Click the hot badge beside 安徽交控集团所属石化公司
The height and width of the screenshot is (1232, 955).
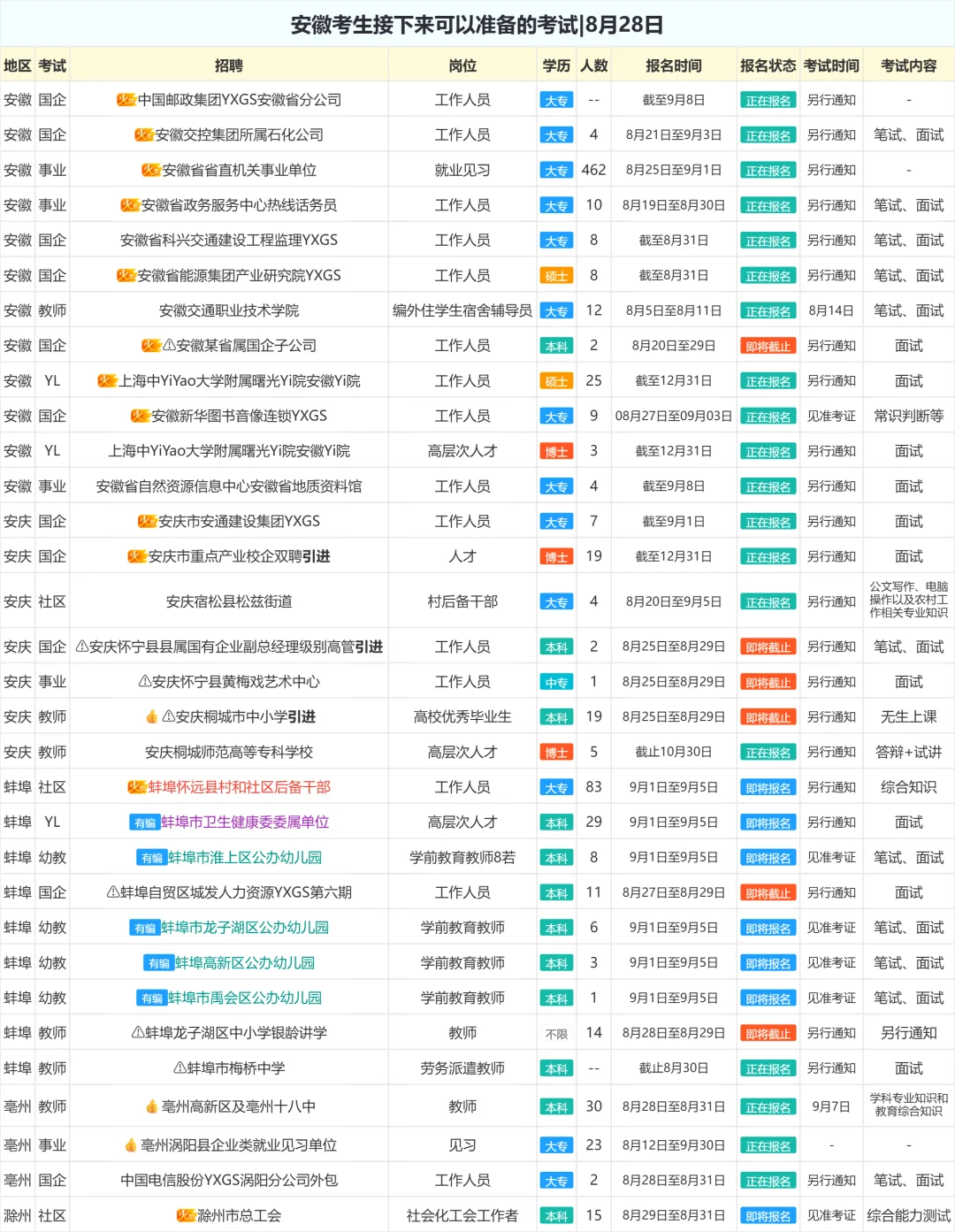144,135
